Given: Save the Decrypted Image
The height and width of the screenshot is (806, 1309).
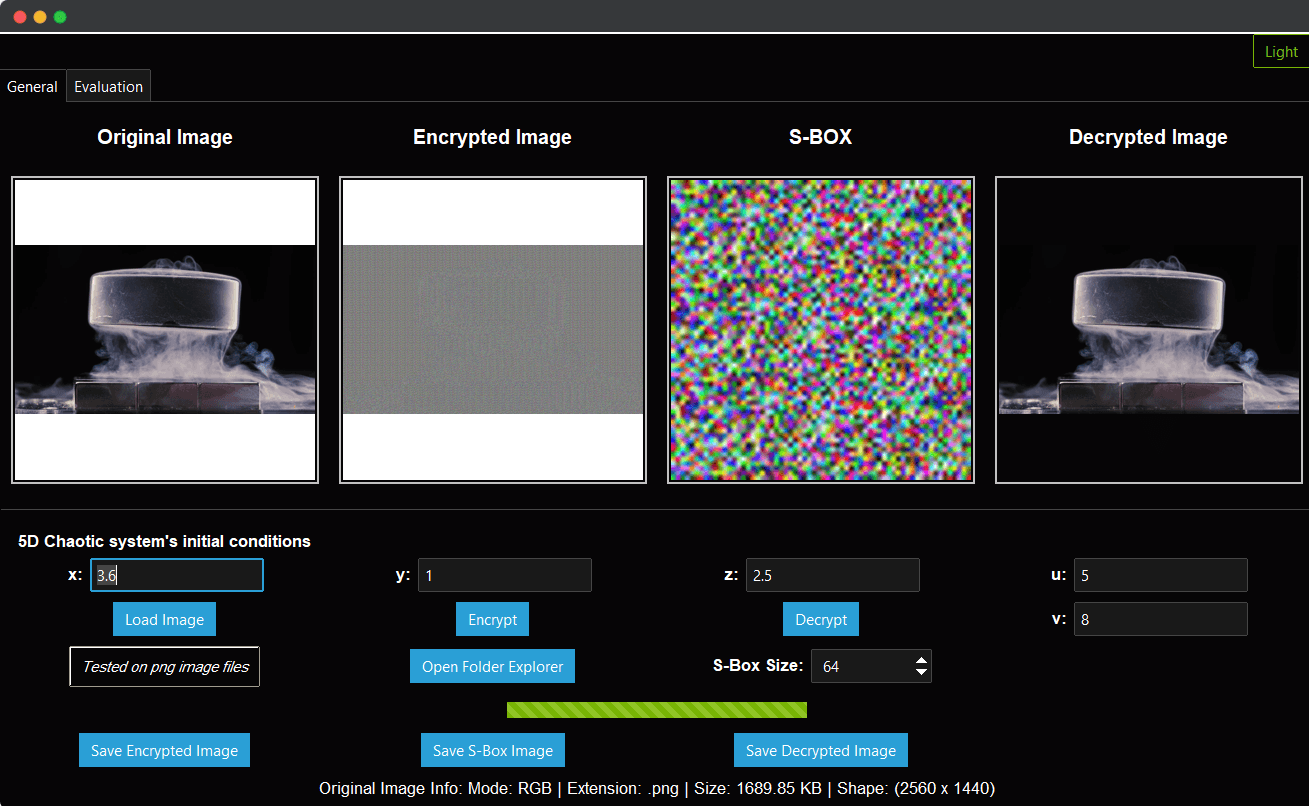Looking at the screenshot, I should 820,750.
